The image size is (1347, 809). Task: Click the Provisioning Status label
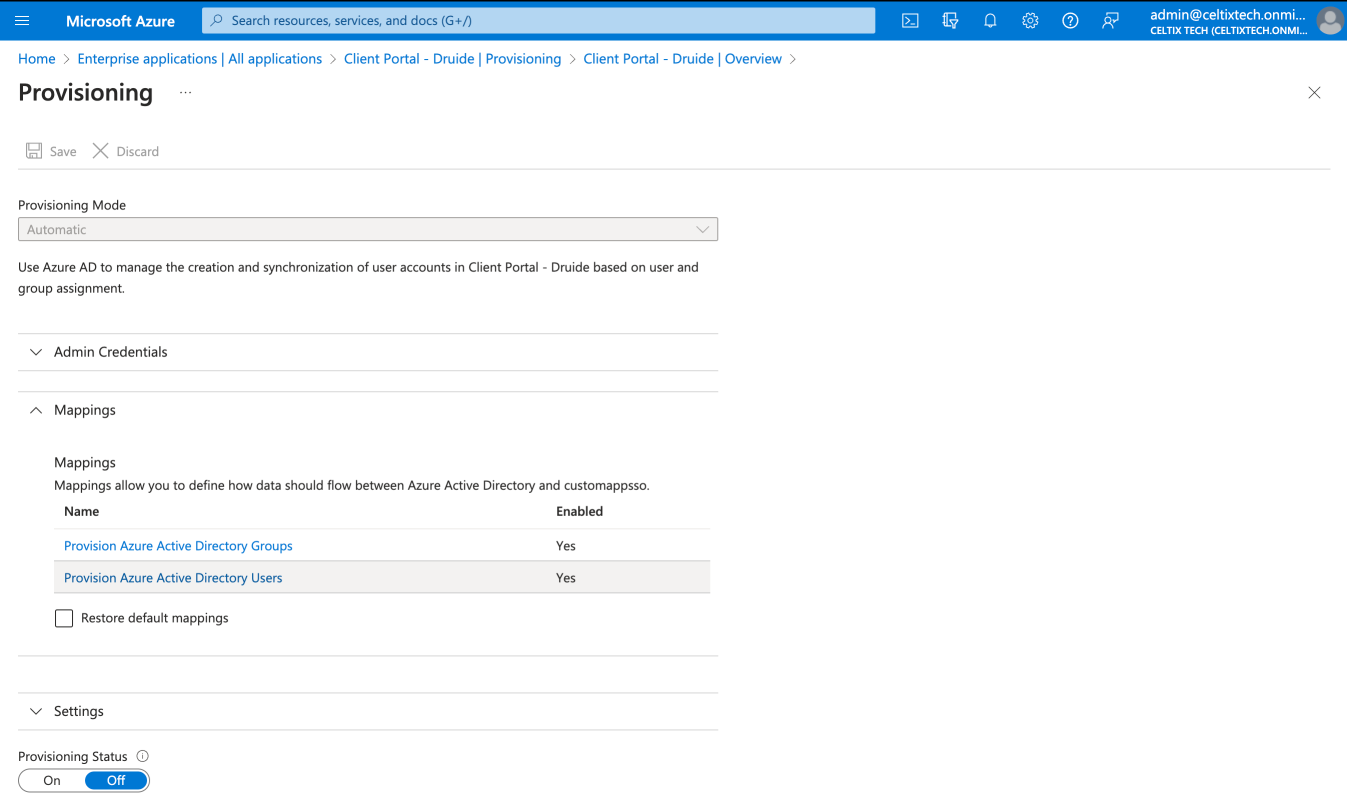(73, 757)
